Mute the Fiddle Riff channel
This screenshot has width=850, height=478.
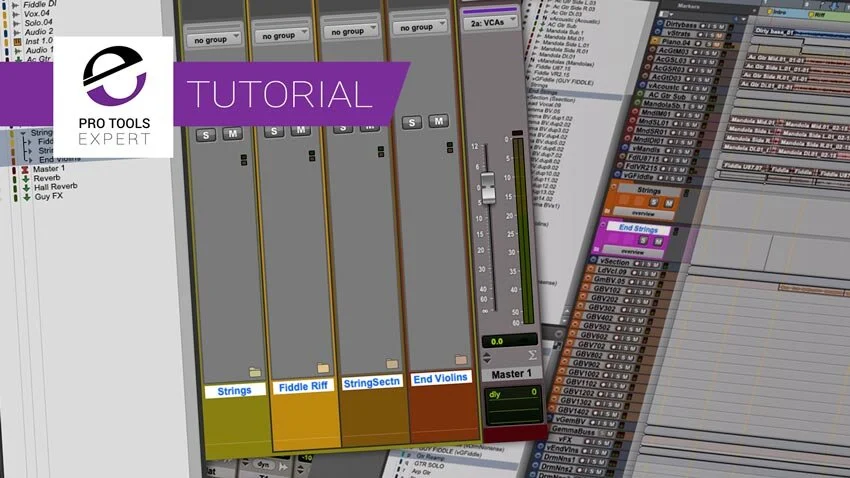tap(301, 129)
